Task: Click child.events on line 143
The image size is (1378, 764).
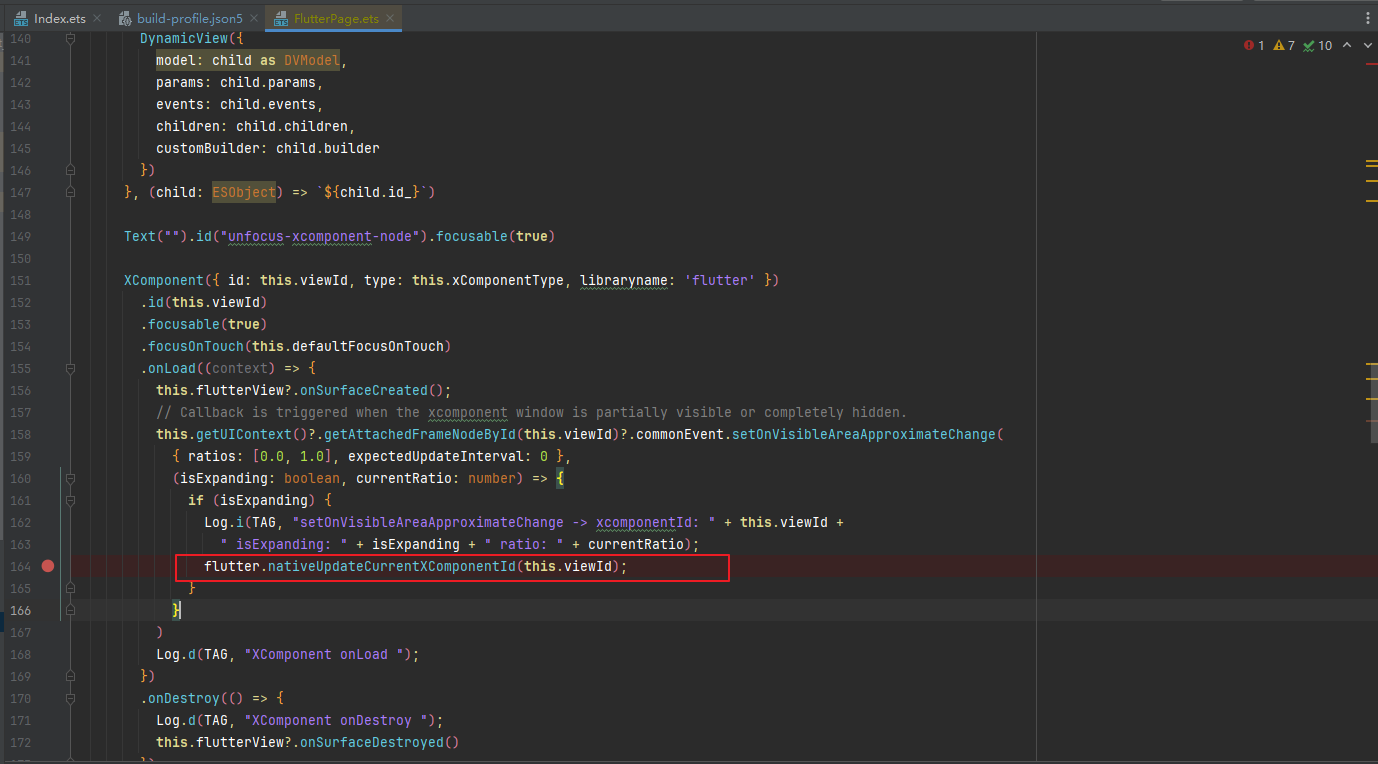Action: [x=268, y=104]
